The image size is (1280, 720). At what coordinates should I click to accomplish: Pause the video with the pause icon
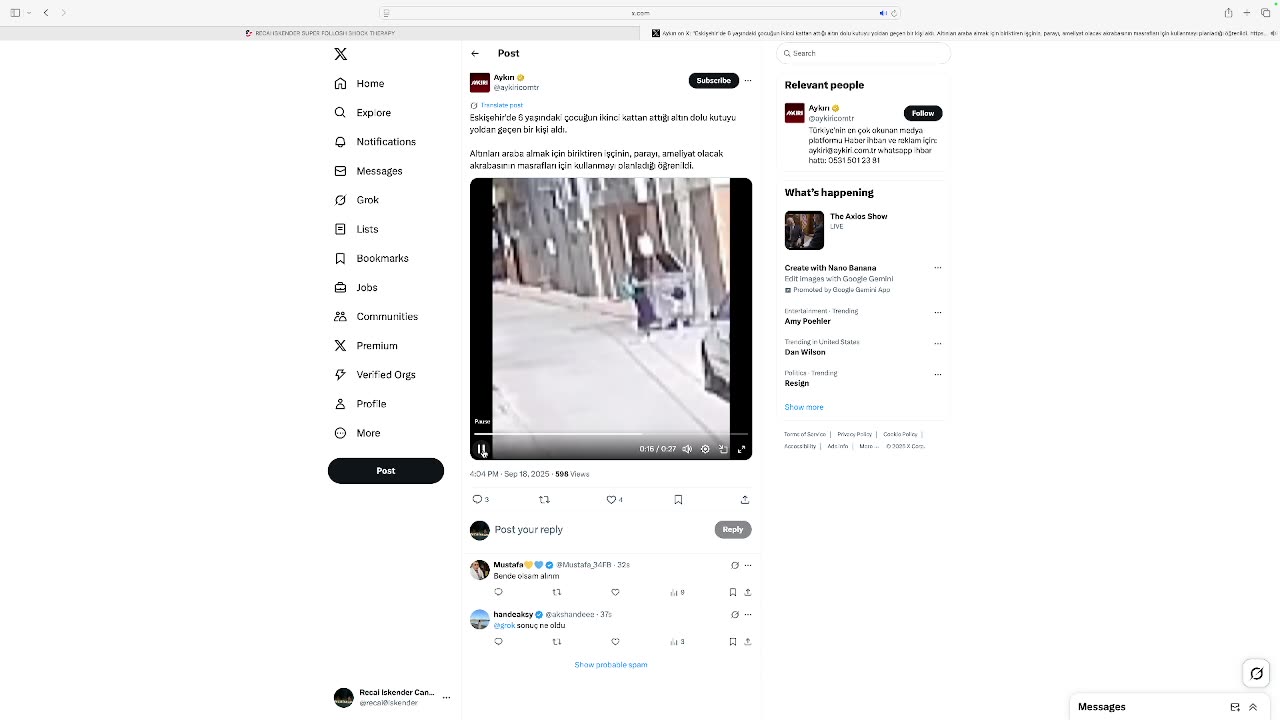pyautogui.click(x=482, y=449)
